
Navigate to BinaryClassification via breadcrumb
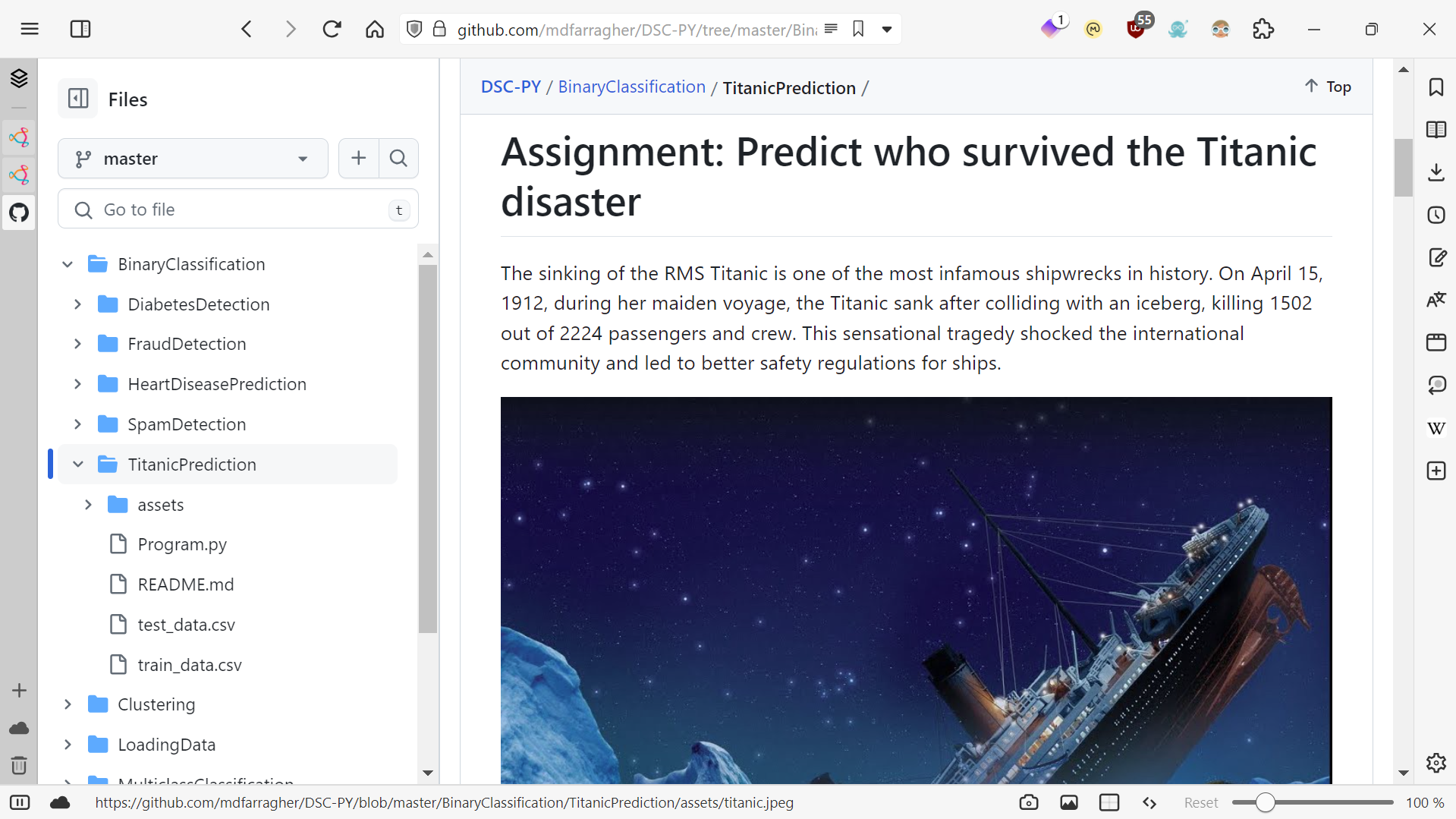tap(631, 87)
